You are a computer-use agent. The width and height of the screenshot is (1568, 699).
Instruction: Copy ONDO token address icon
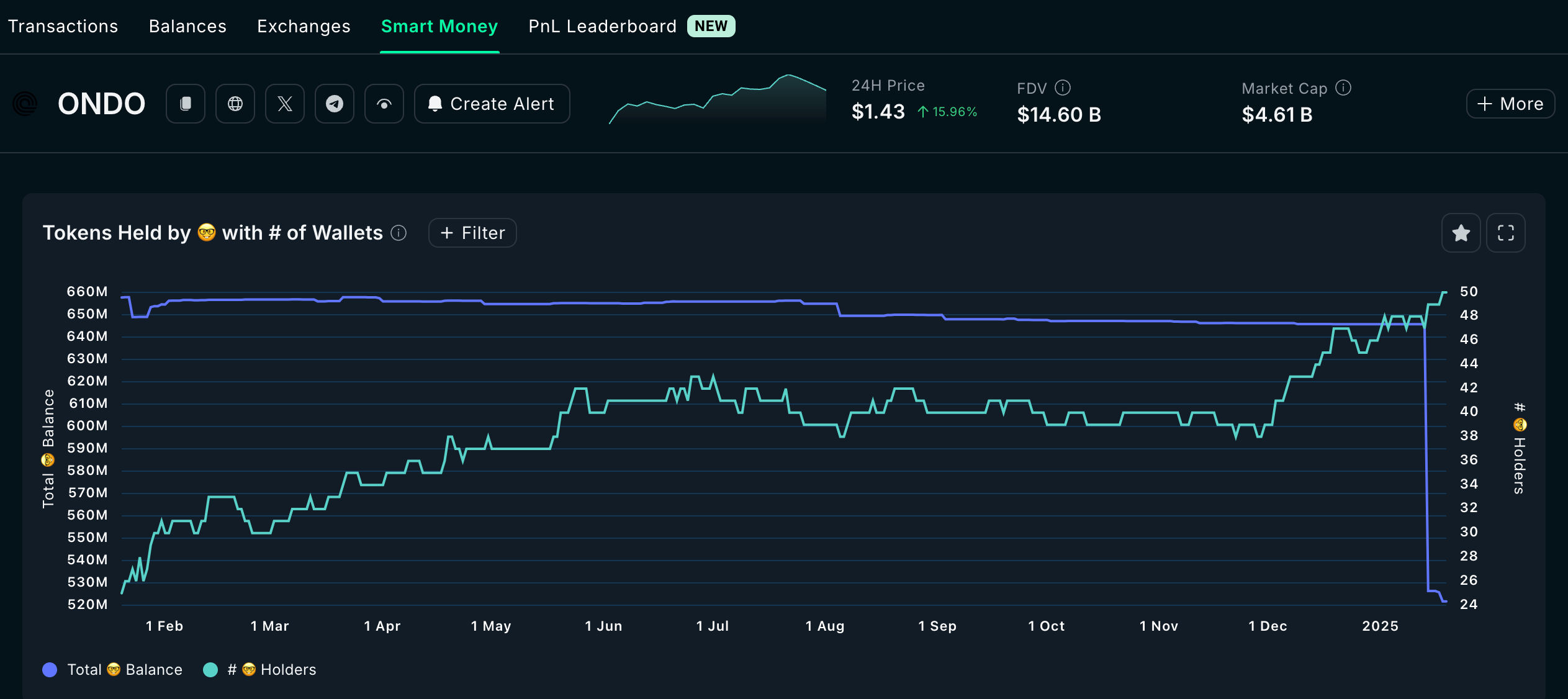pyautogui.click(x=186, y=104)
